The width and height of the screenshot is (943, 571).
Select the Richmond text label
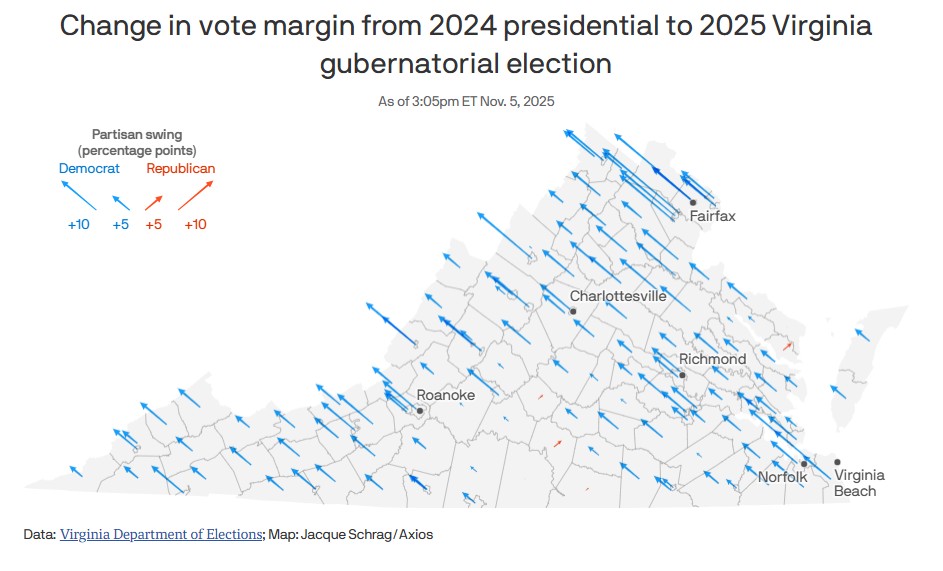coord(712,359)
